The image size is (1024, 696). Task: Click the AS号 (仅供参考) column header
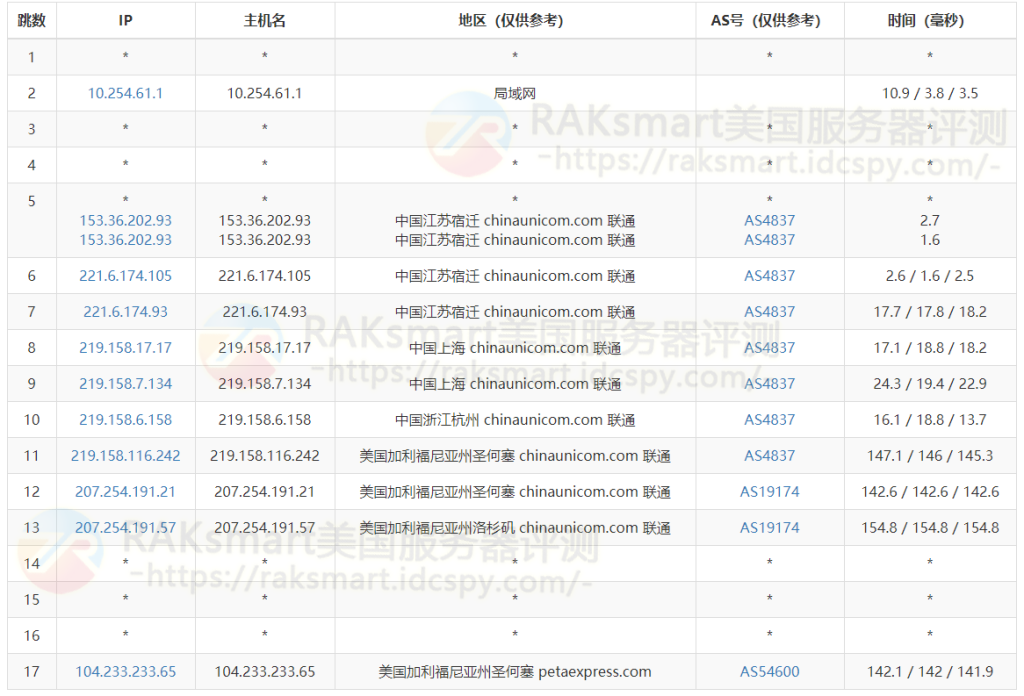pyautogui.click(x=769, y=21)
